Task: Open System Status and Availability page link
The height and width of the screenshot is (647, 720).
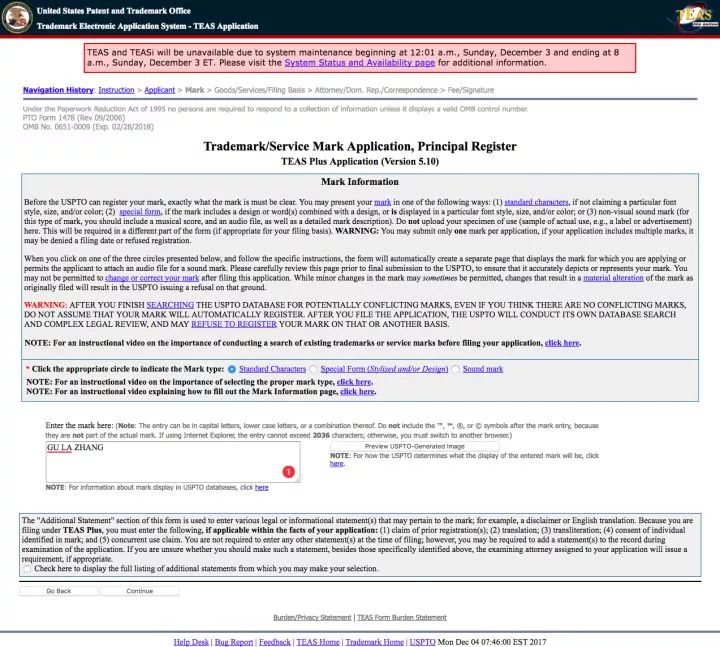Action: 359,62
